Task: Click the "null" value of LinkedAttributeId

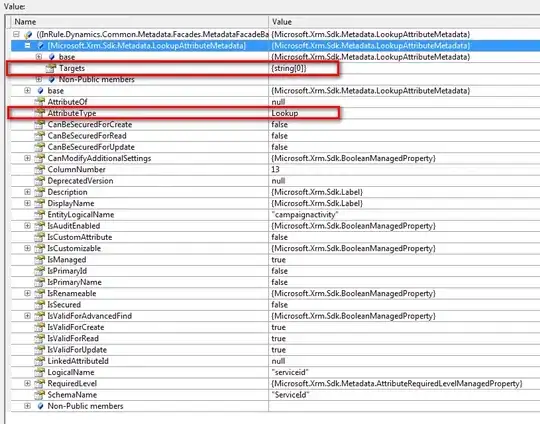Action: point(278,361)
